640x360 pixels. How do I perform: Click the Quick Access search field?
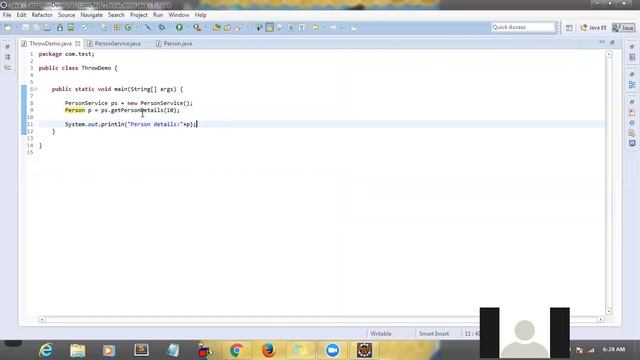(523, 27)
